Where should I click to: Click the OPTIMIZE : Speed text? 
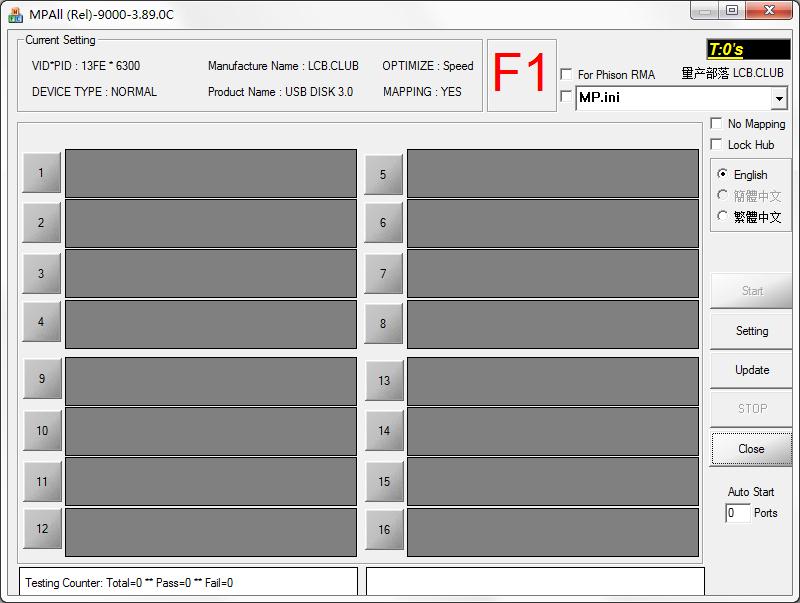click(428, 66)
